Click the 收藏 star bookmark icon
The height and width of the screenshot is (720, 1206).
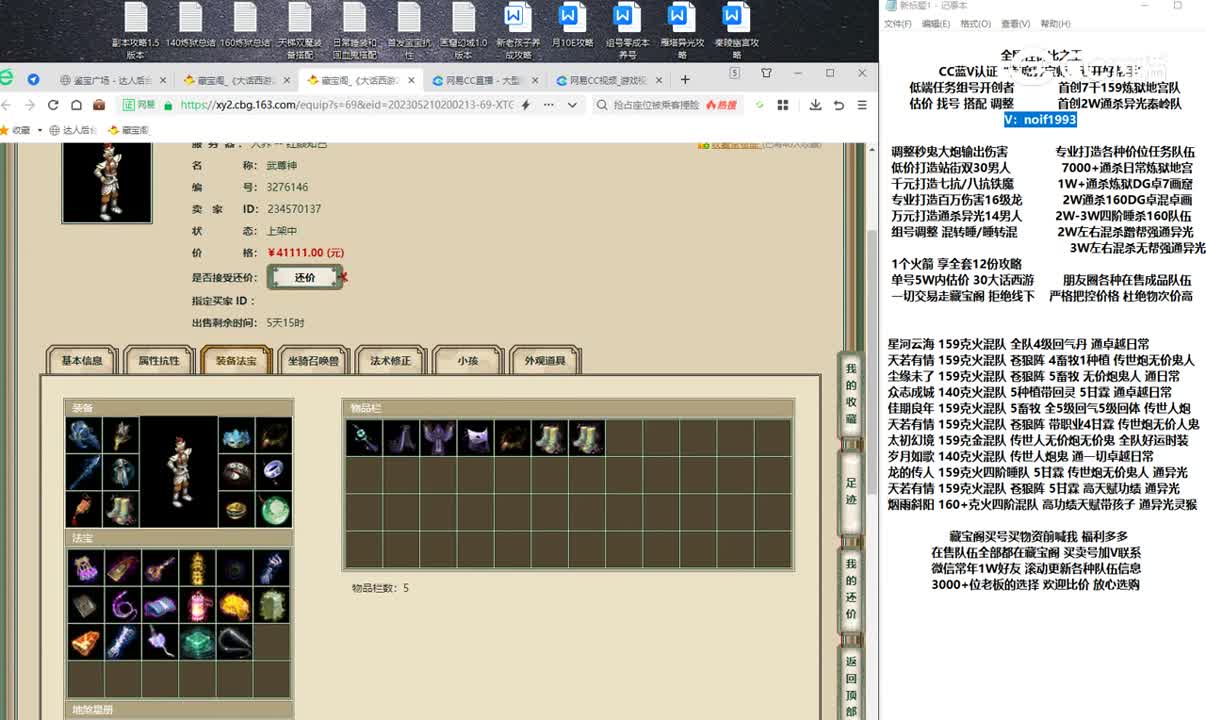[x=7, y=130]
